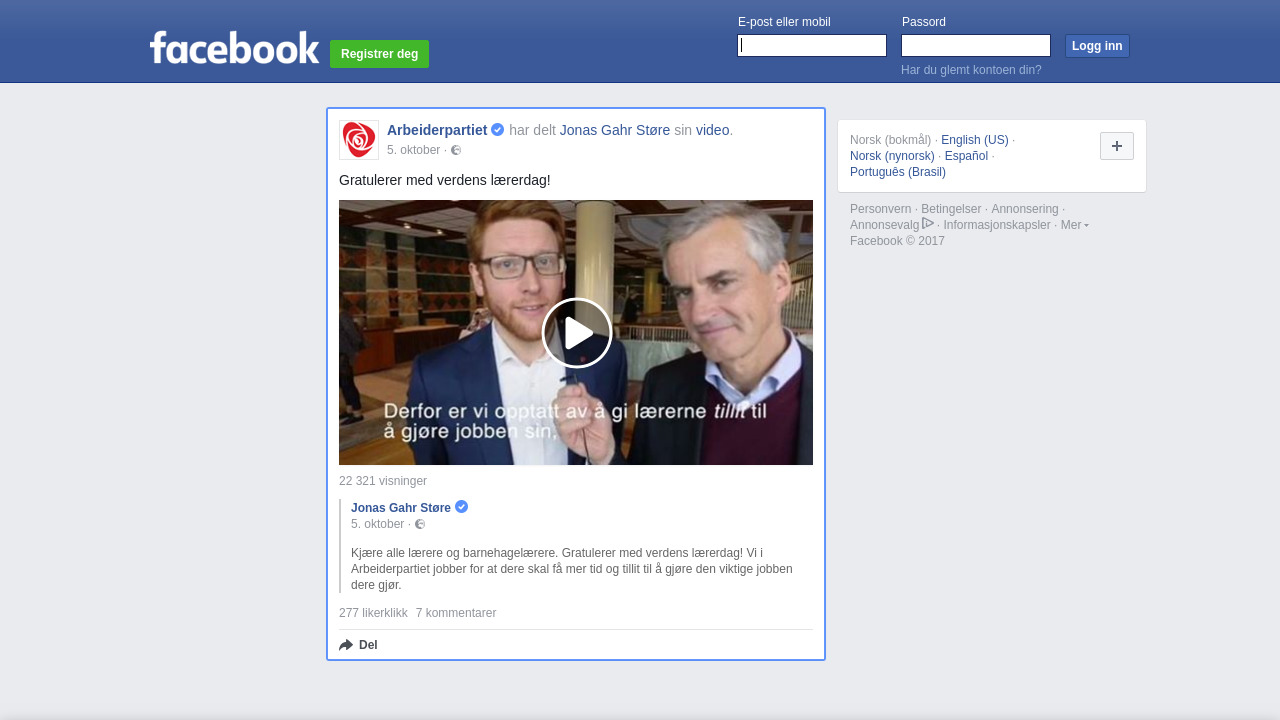The image size is (1280, 720).
Task: Click the Del share button
Action: [359, 645]
